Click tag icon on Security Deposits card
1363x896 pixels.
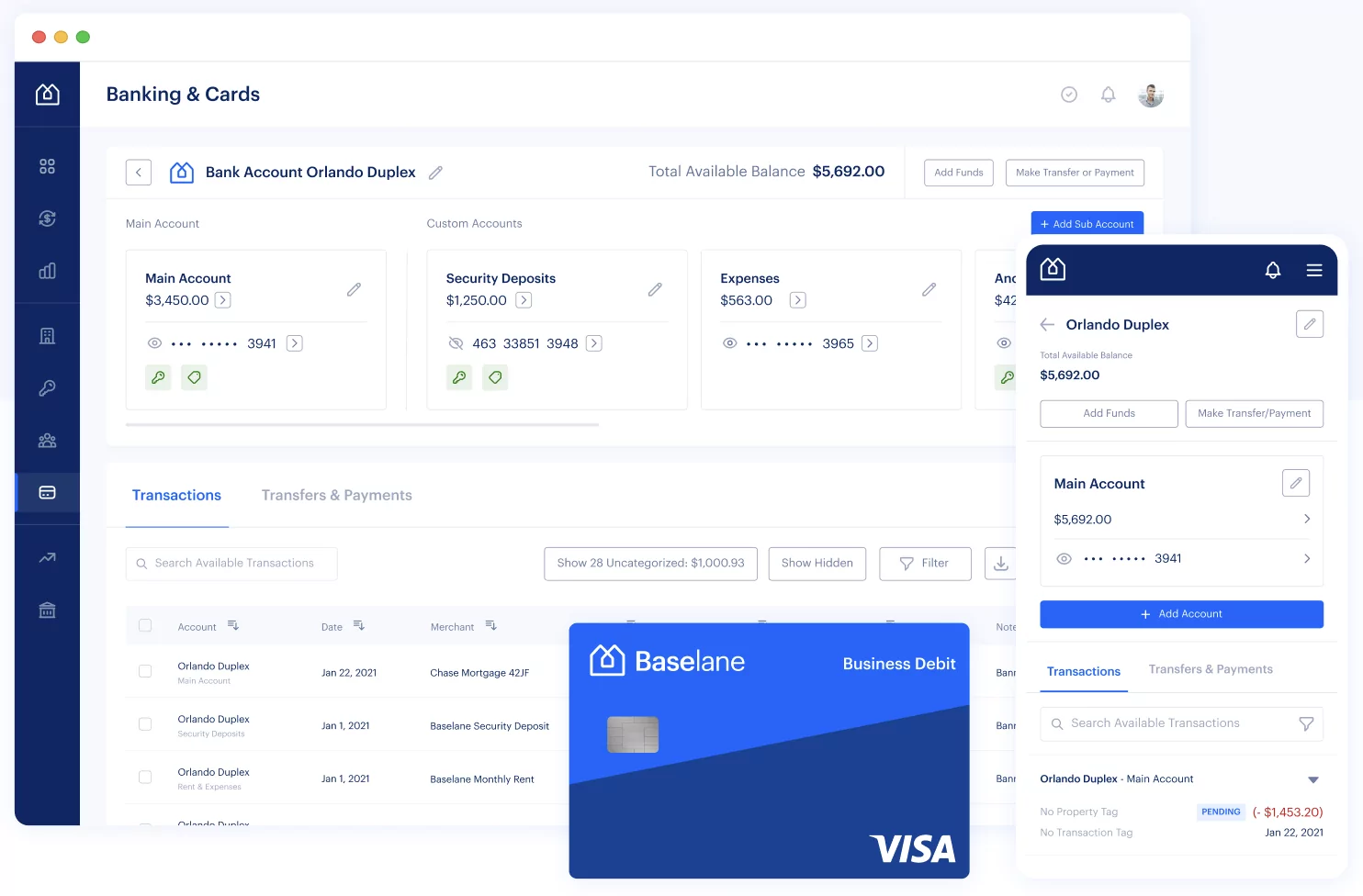(495, 377)
